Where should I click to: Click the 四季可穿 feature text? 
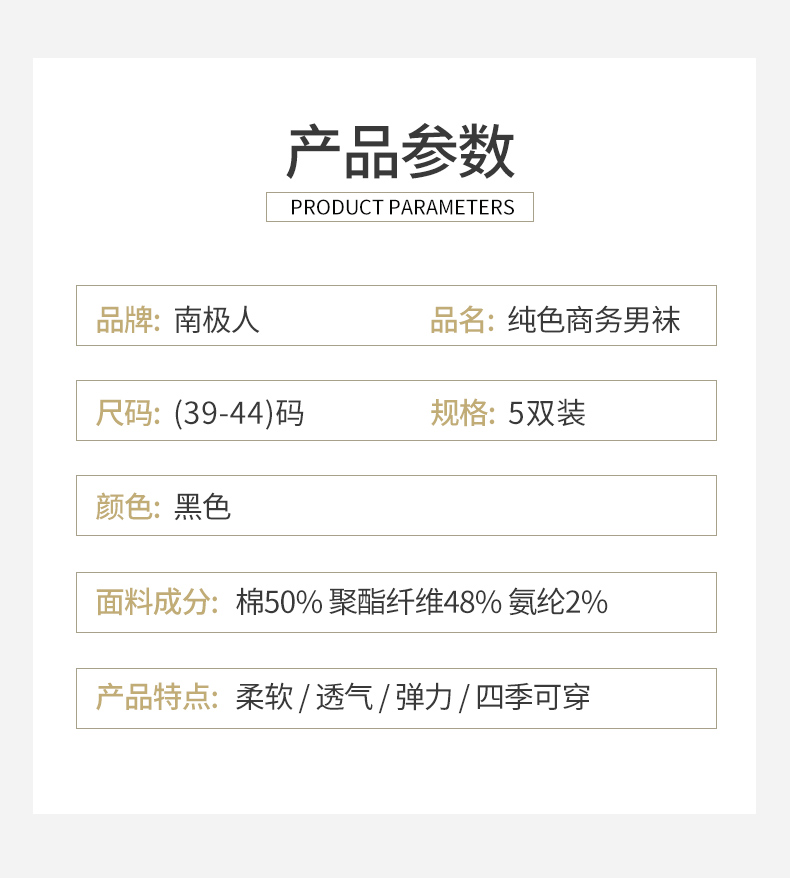click(533, 698)
